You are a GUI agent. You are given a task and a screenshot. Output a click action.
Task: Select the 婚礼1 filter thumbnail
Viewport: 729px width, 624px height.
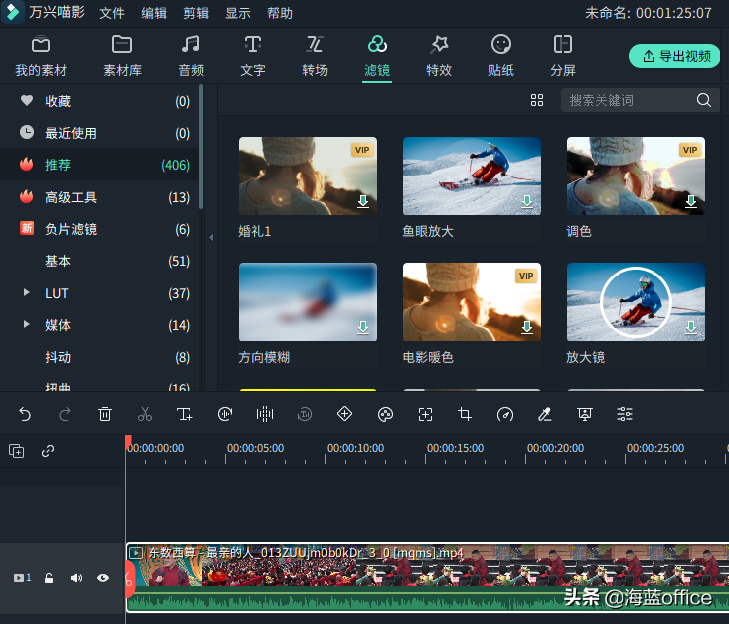[x=307, y=176]
